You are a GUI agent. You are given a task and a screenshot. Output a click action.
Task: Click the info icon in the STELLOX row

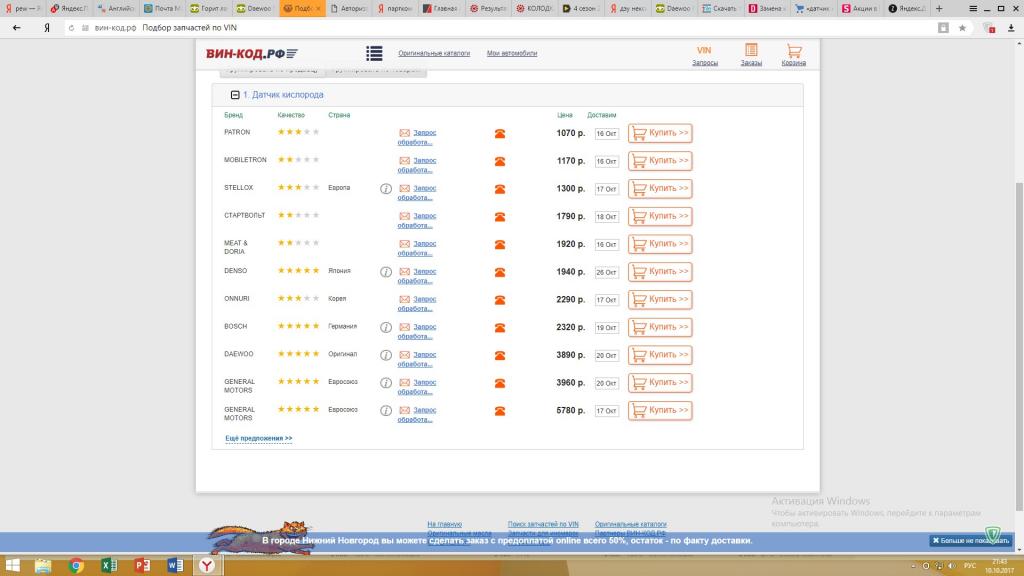[386, 188]
